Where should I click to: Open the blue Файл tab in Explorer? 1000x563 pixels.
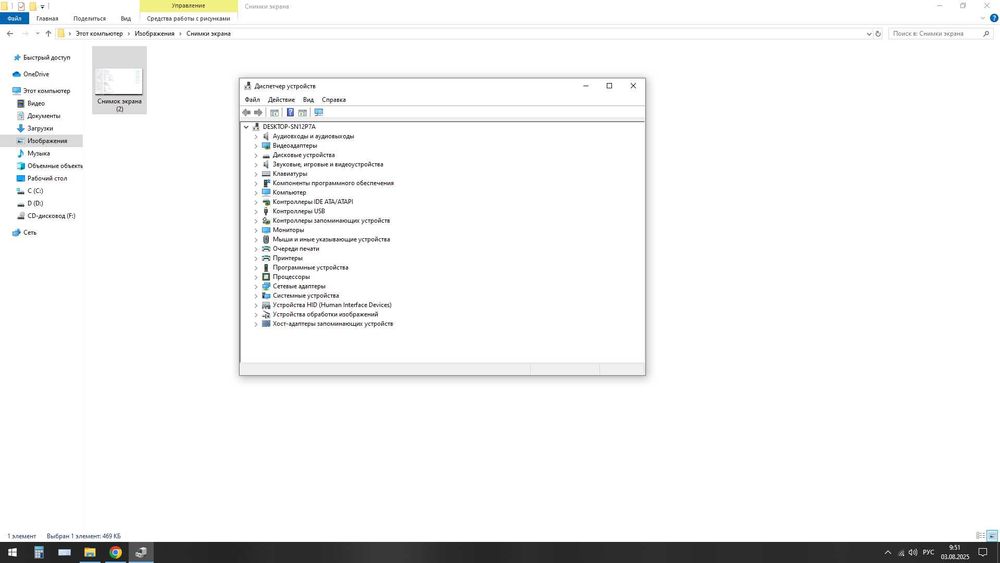coord(14,18)
